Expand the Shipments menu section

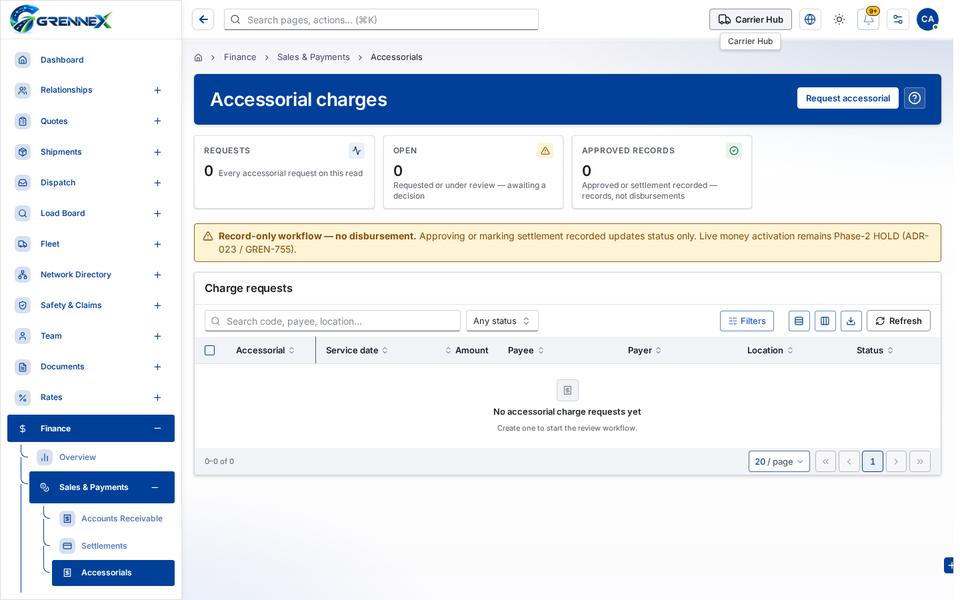pyautogui.click(x=157, y=152)
